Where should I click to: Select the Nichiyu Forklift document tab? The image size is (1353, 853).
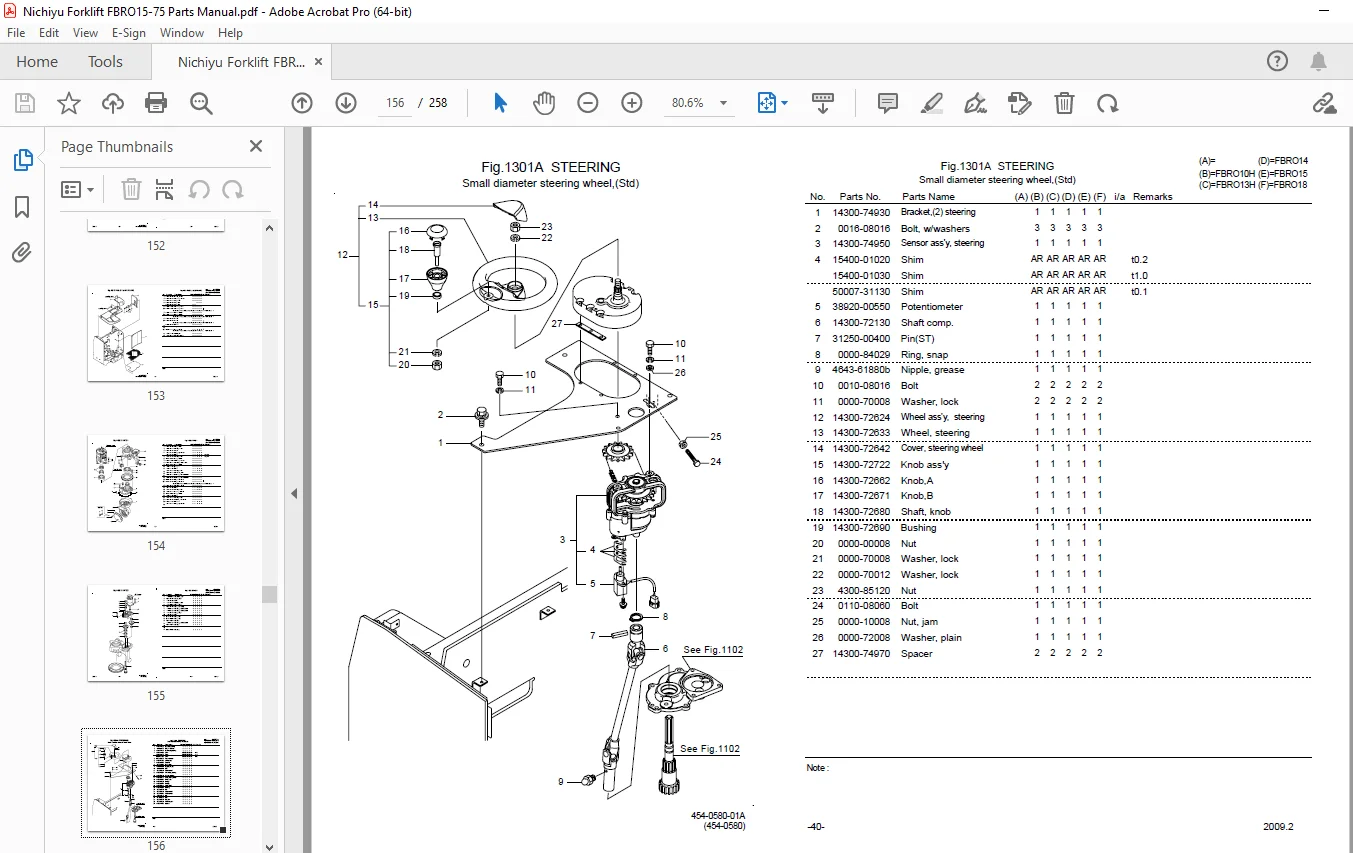click(x=241, y=62)
